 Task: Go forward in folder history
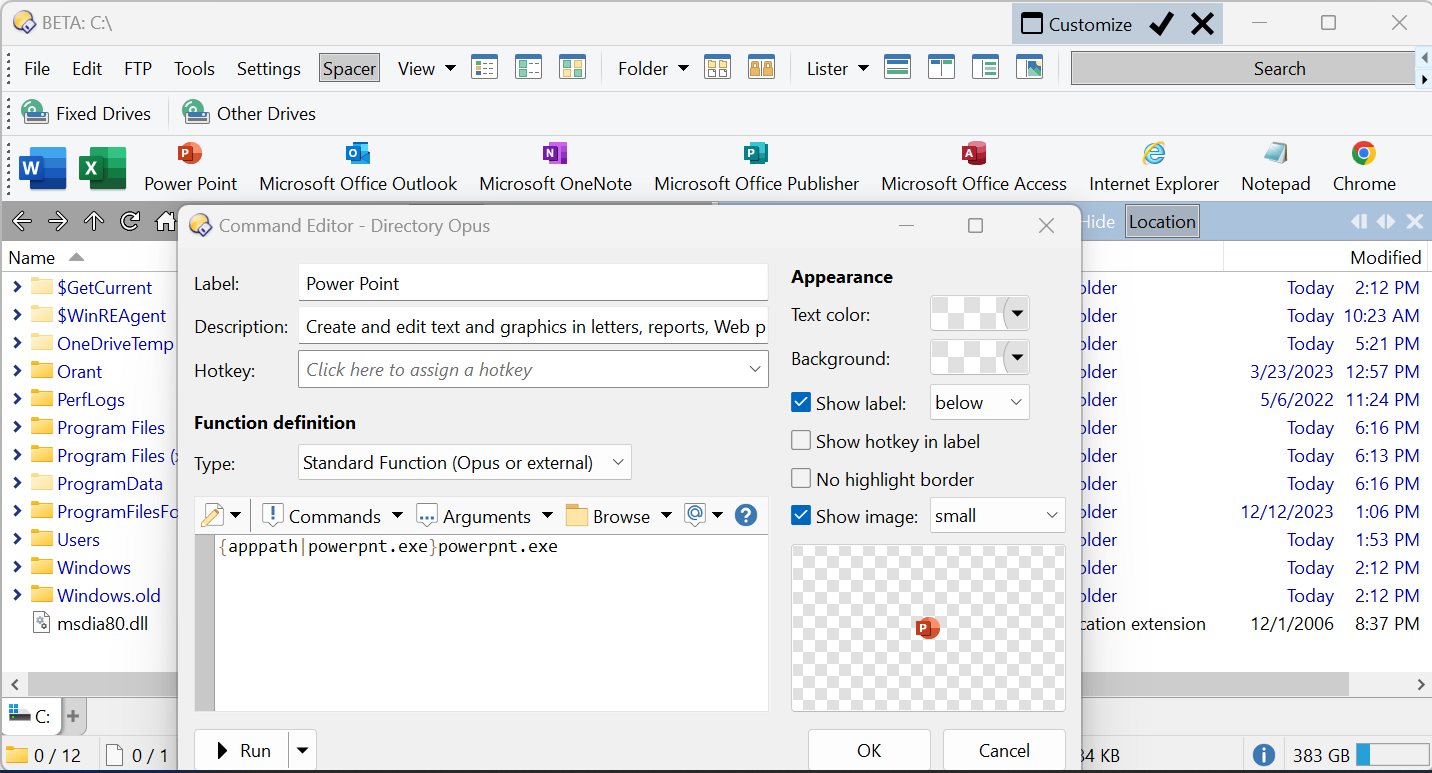click(58, 221)
